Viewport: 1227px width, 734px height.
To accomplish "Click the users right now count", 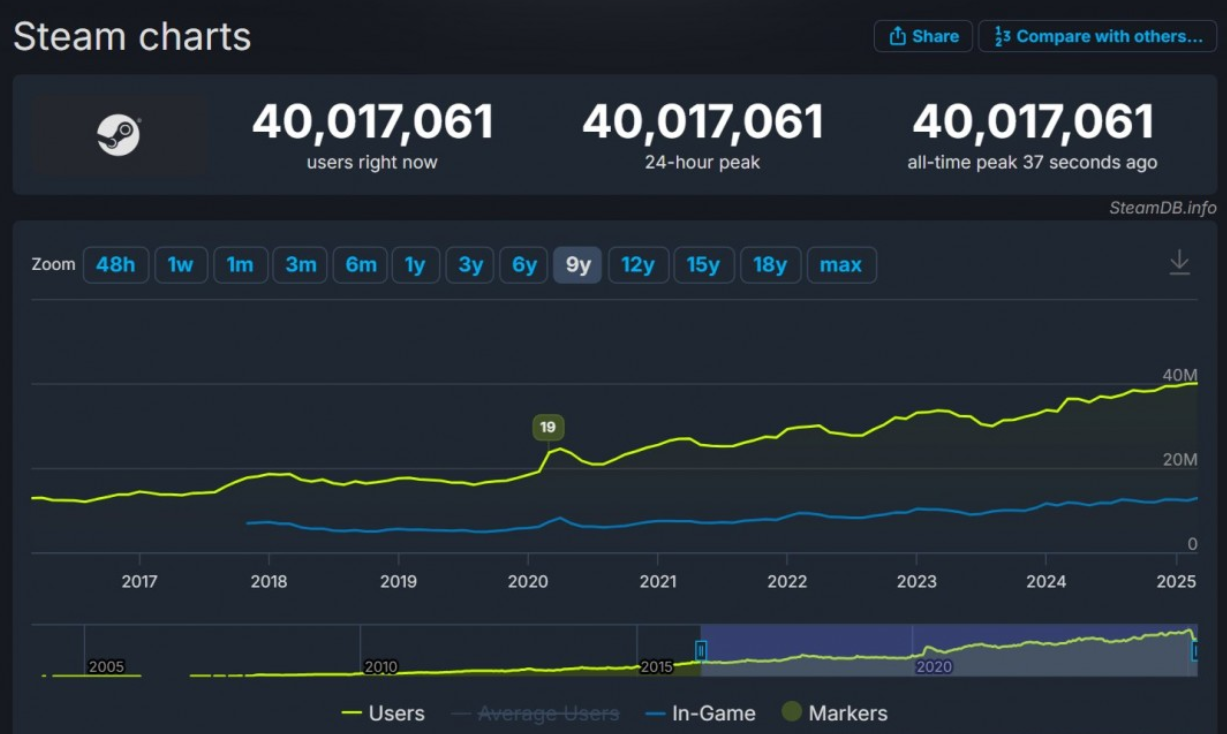I will [x=373, y=122].
